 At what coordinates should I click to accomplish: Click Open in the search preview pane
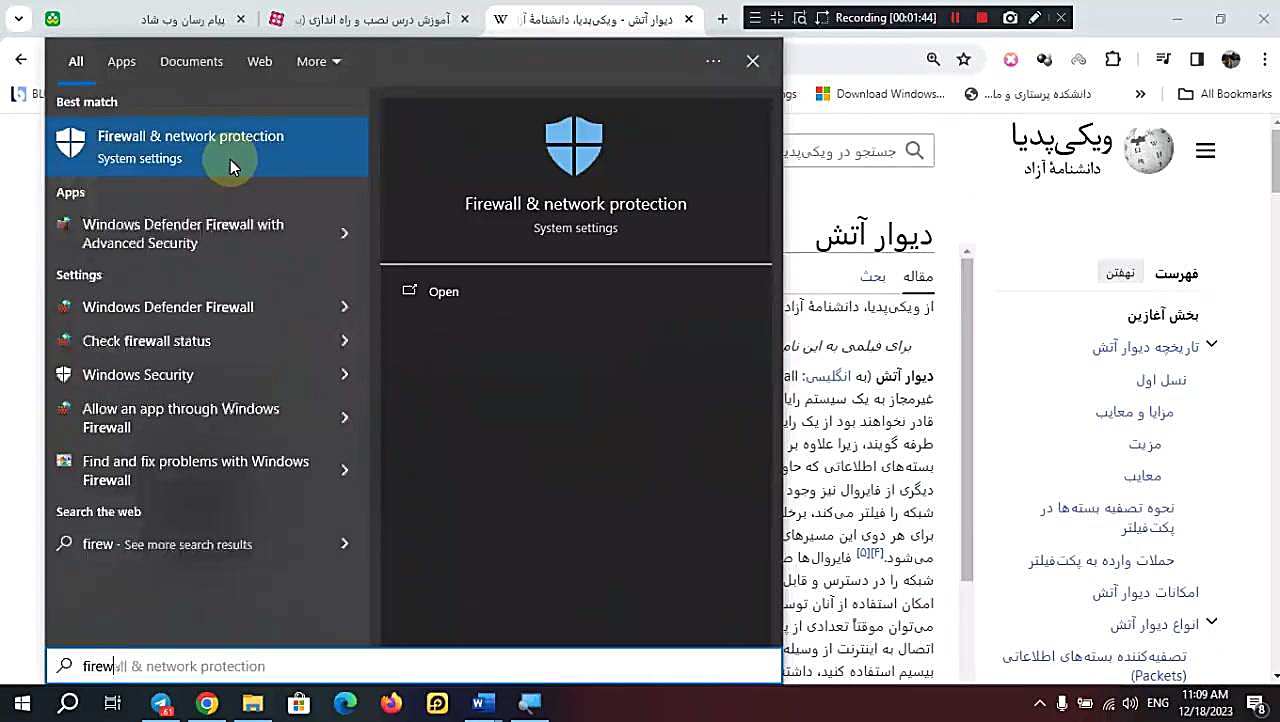coord(431,291)
